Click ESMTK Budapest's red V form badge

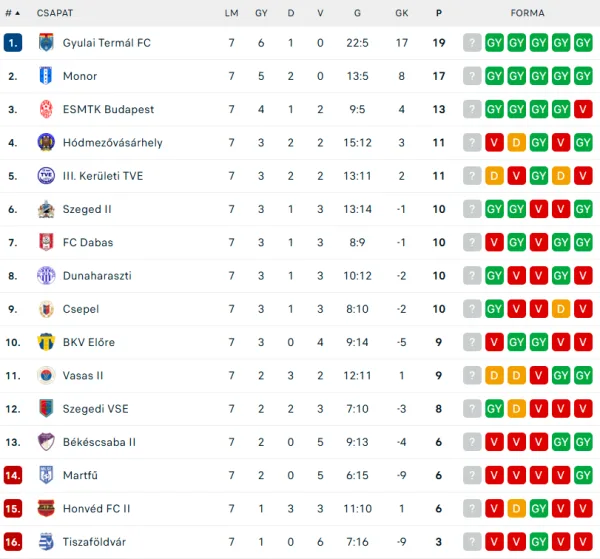[583, 109]
